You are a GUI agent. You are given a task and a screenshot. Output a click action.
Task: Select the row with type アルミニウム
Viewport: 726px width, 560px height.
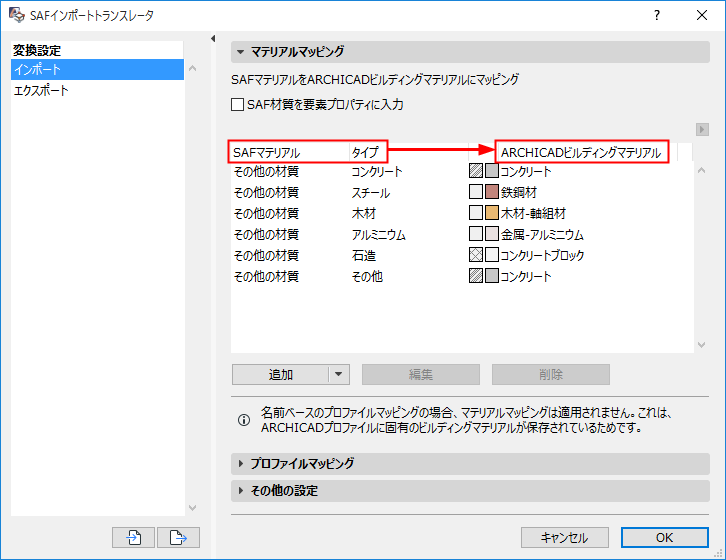tap(462, 234)
